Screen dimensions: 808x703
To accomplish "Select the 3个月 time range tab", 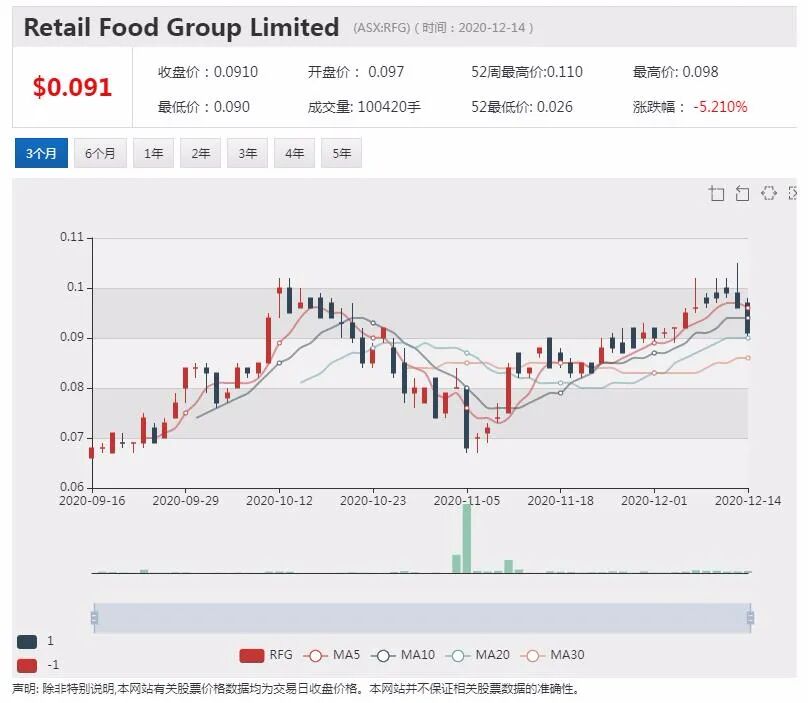I will coord(41,153).
